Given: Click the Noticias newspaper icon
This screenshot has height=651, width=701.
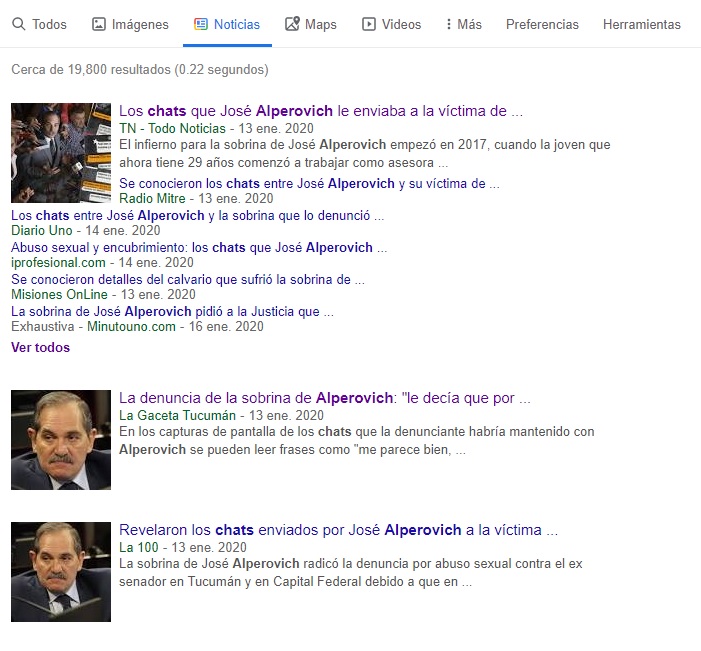Looking at the screenshot, I should point(201,24).
